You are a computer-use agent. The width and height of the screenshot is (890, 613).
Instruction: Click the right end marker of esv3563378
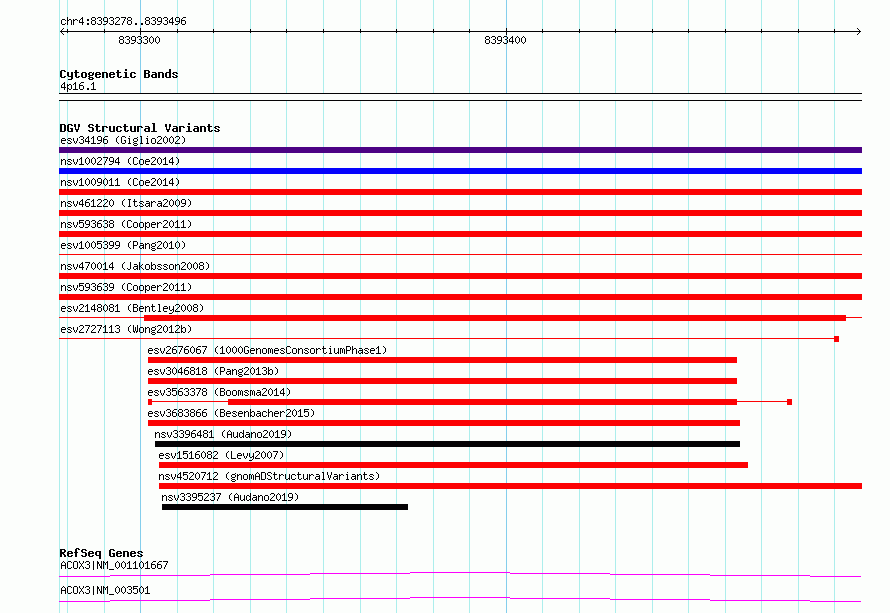[x=790, y=402]
